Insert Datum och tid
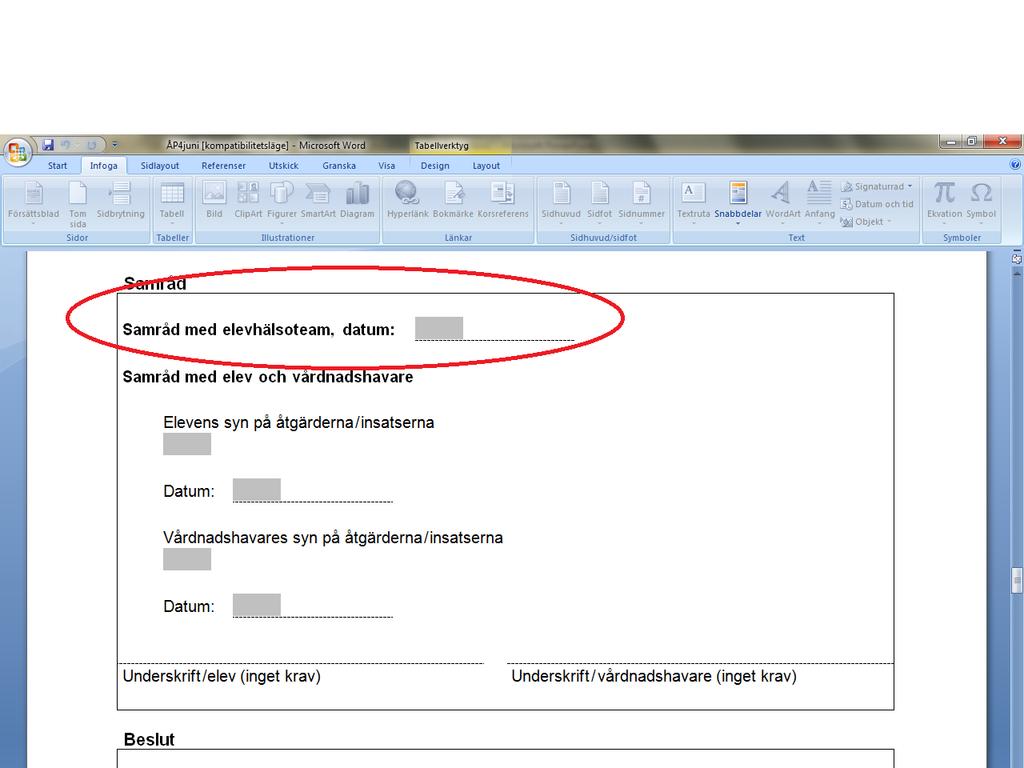1024x768 pixels. click(x=876, y=204)
